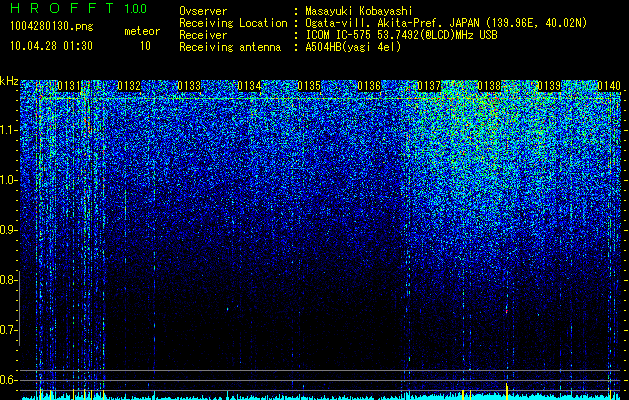Click the 1.1 frequency axis label
Image resolution: width=629 pixels, height=400 pixels.
click(8, 130)
